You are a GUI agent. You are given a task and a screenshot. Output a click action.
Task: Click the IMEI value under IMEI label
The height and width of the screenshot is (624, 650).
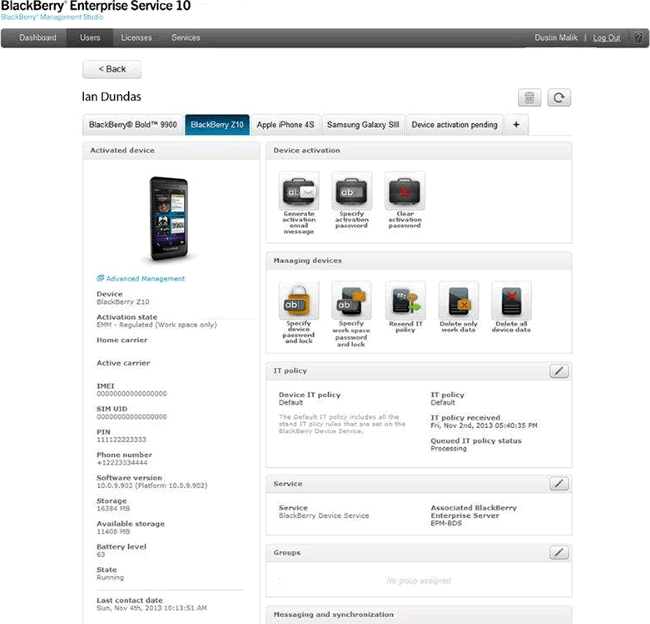132,393
